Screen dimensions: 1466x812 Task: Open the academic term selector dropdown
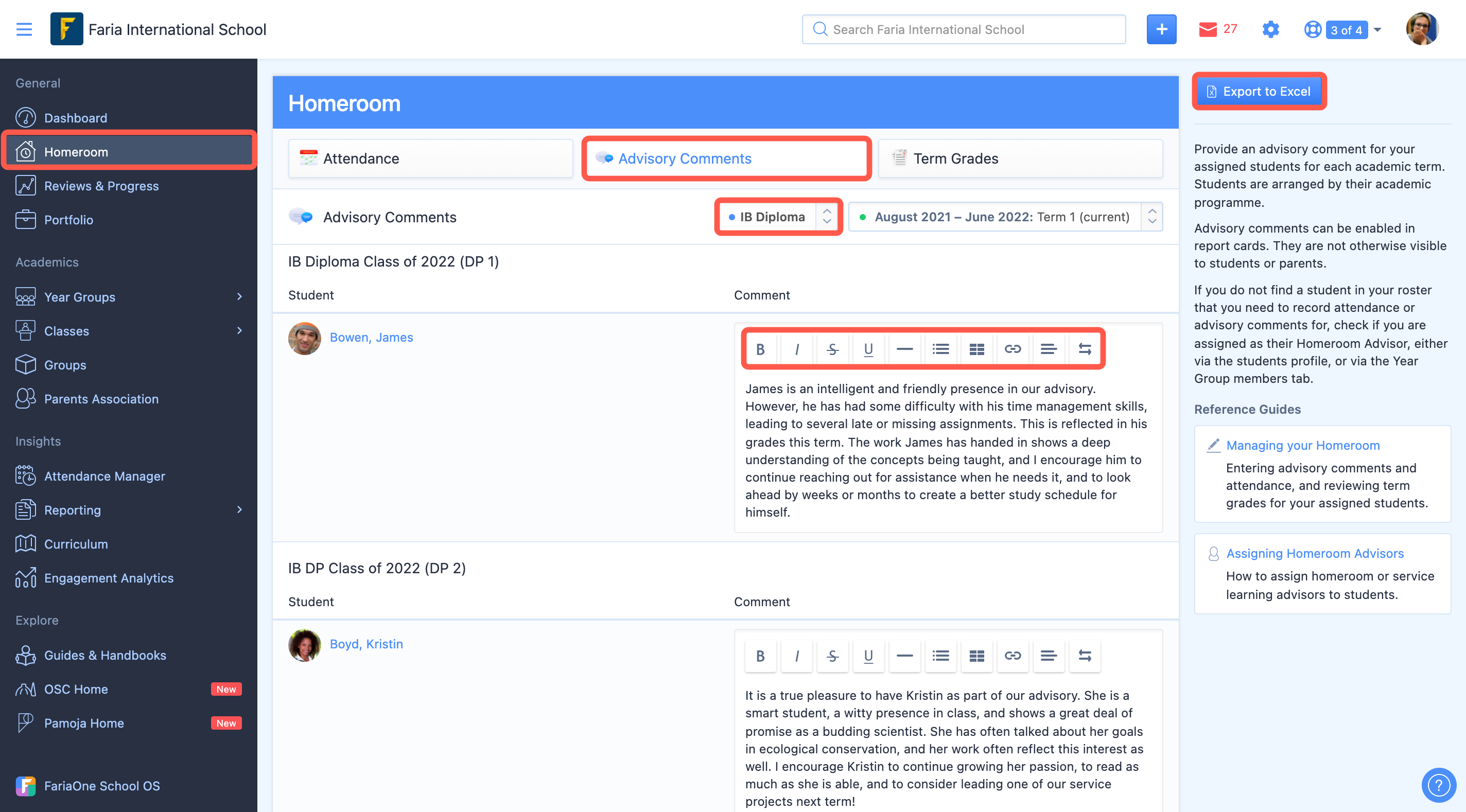tap(1005, 217)
